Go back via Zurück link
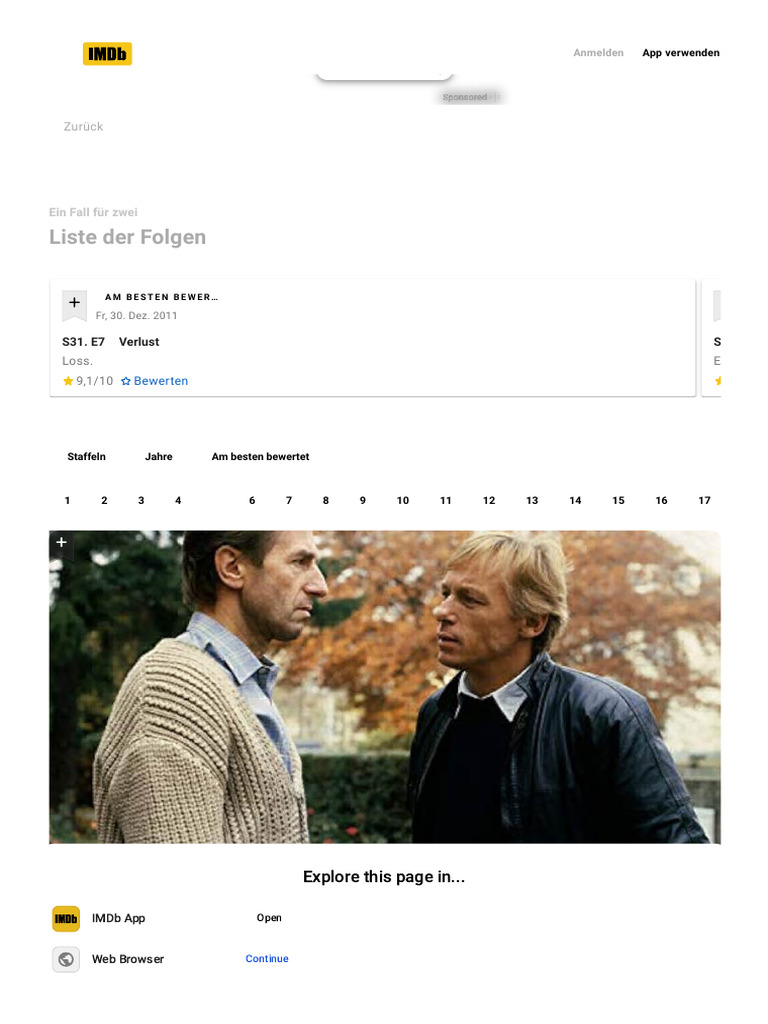 pyautogui.click(x=83, y=127)
